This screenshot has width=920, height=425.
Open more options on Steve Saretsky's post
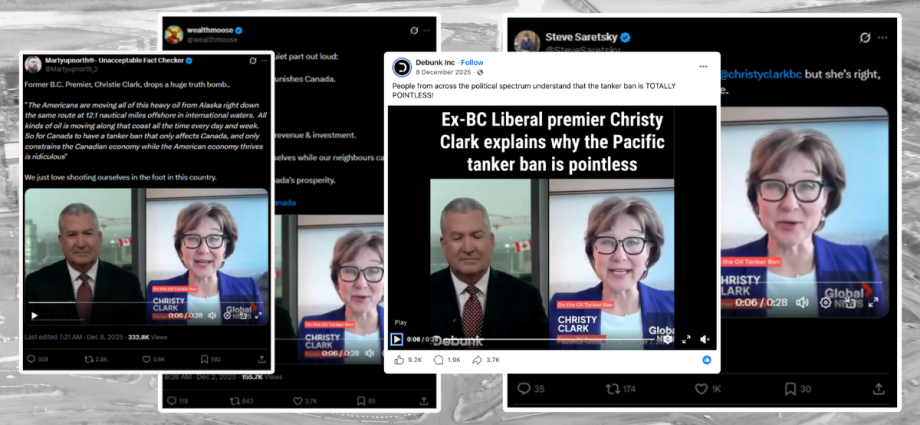[883, 38]
